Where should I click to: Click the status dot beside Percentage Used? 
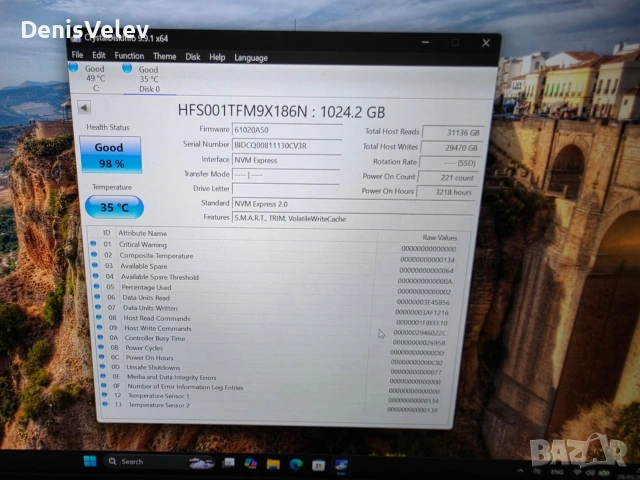97,286
